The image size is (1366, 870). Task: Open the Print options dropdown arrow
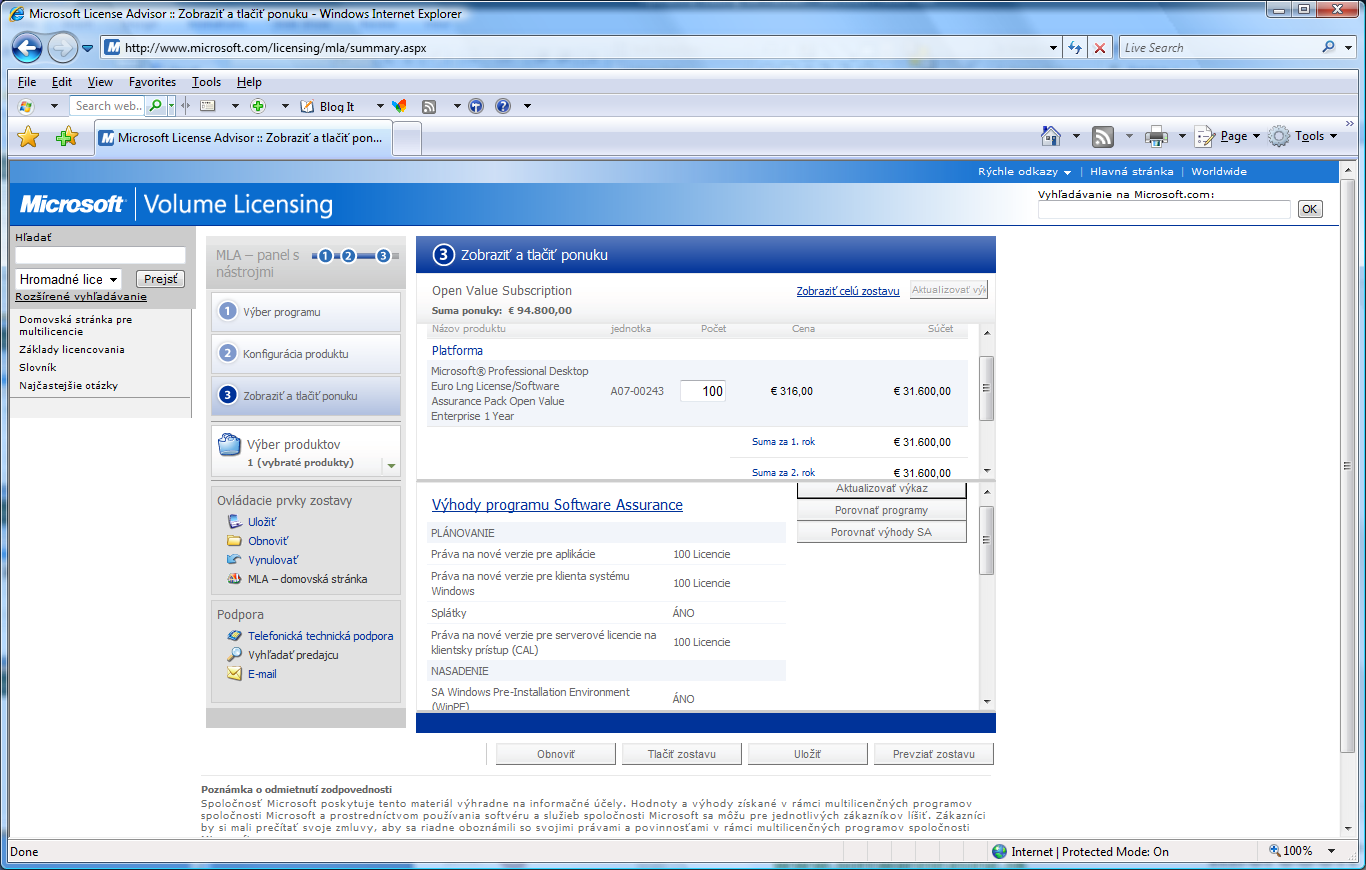click(x=1181, y=136)
